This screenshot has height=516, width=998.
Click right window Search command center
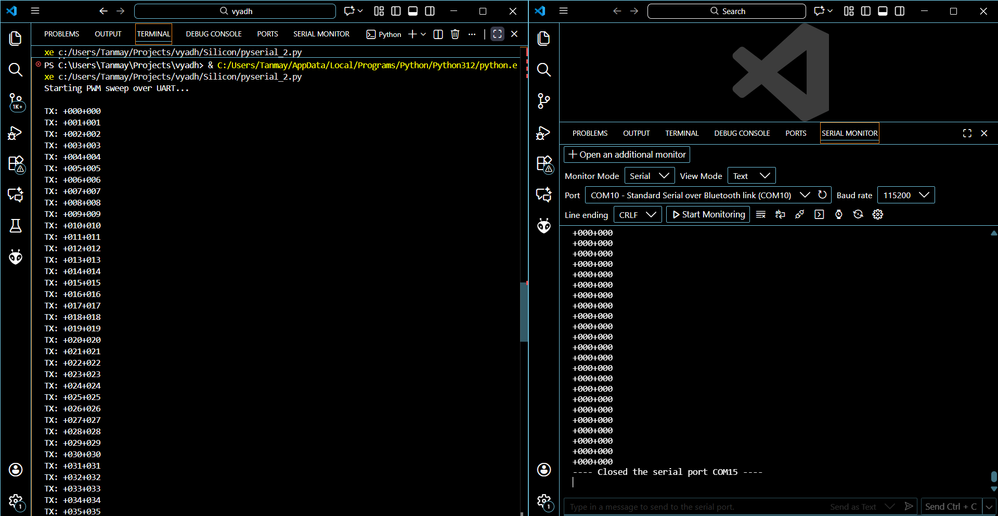727,11
